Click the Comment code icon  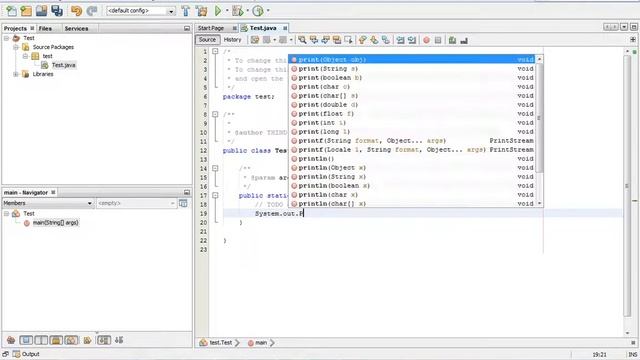(452, 40)
